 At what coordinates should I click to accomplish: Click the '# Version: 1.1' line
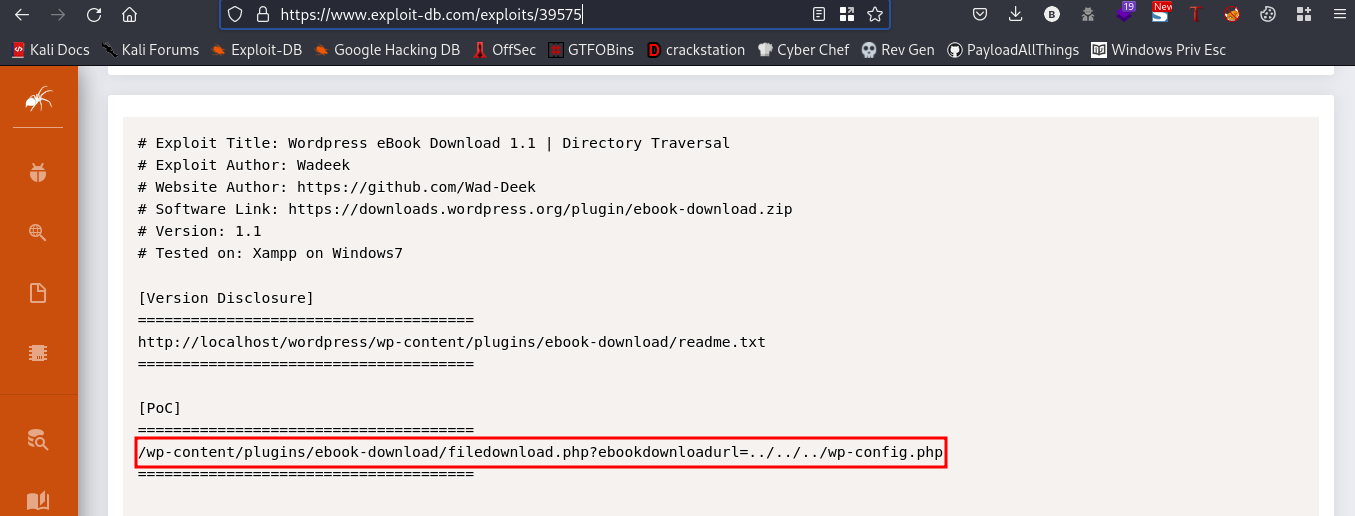tap(199, 231)
